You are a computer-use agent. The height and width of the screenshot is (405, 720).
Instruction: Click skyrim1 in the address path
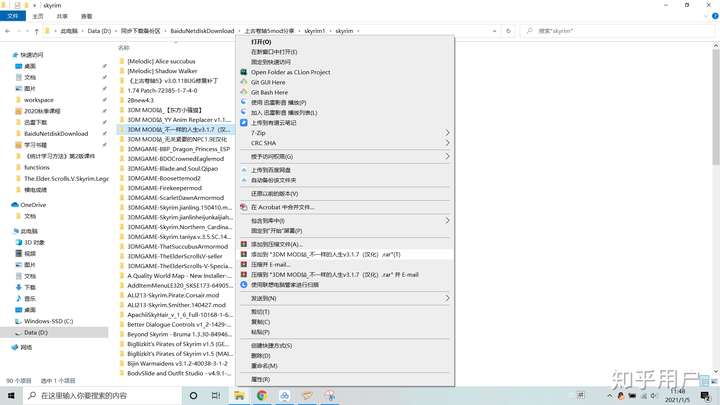click(315, 31)
